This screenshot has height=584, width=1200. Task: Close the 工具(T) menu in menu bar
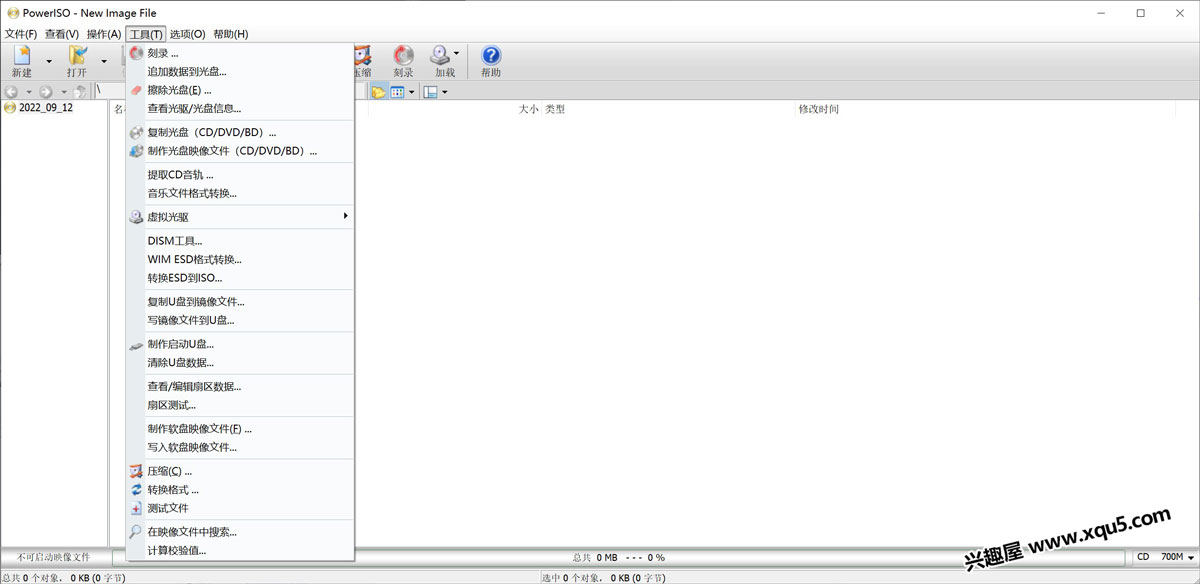146,34
